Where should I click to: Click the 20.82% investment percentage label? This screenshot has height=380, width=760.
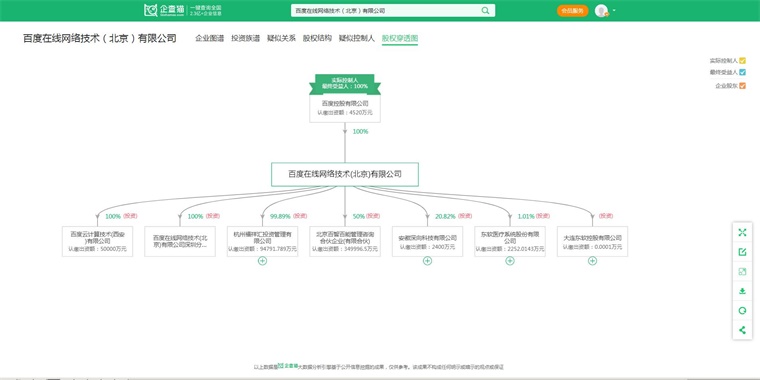click(445, 216)
